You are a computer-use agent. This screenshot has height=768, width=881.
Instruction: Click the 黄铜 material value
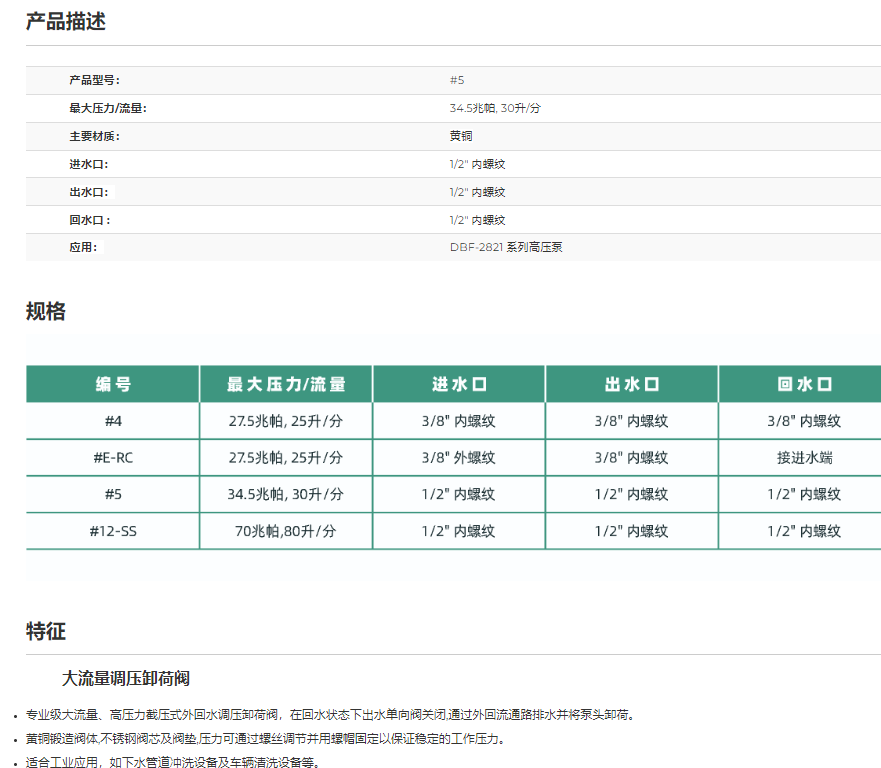(461, 136)
